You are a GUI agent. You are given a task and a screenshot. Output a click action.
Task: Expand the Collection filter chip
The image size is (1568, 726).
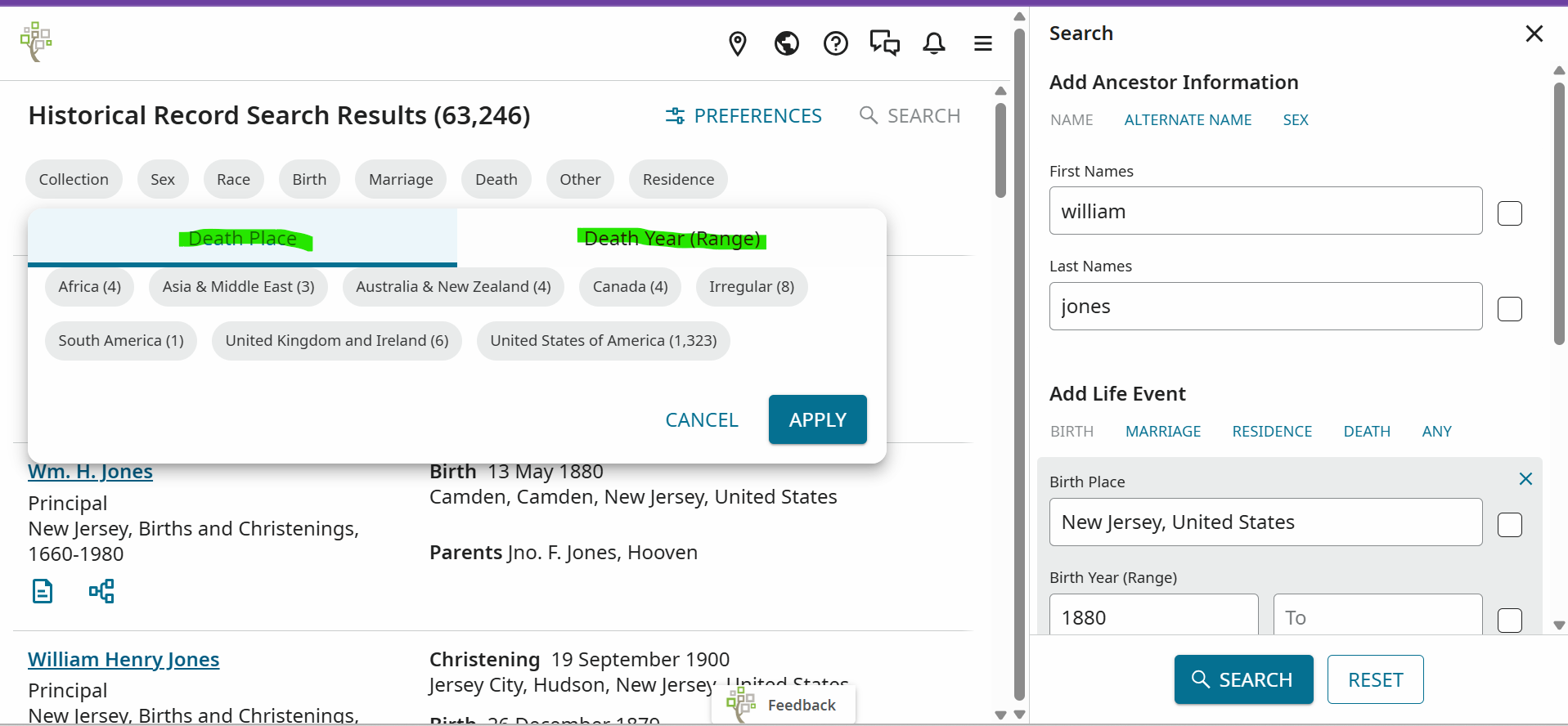click(x=74, y=179)
